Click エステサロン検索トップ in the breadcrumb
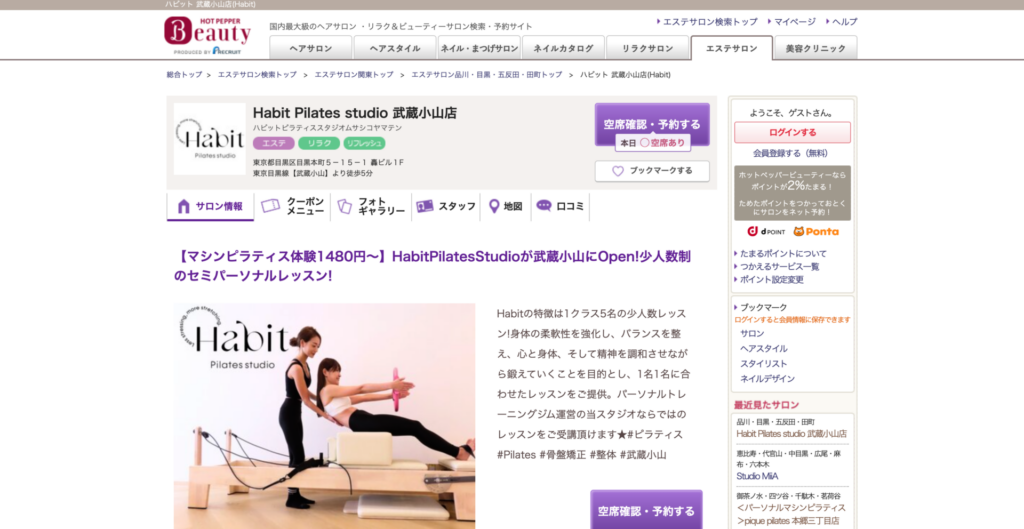 pos(257,75)
